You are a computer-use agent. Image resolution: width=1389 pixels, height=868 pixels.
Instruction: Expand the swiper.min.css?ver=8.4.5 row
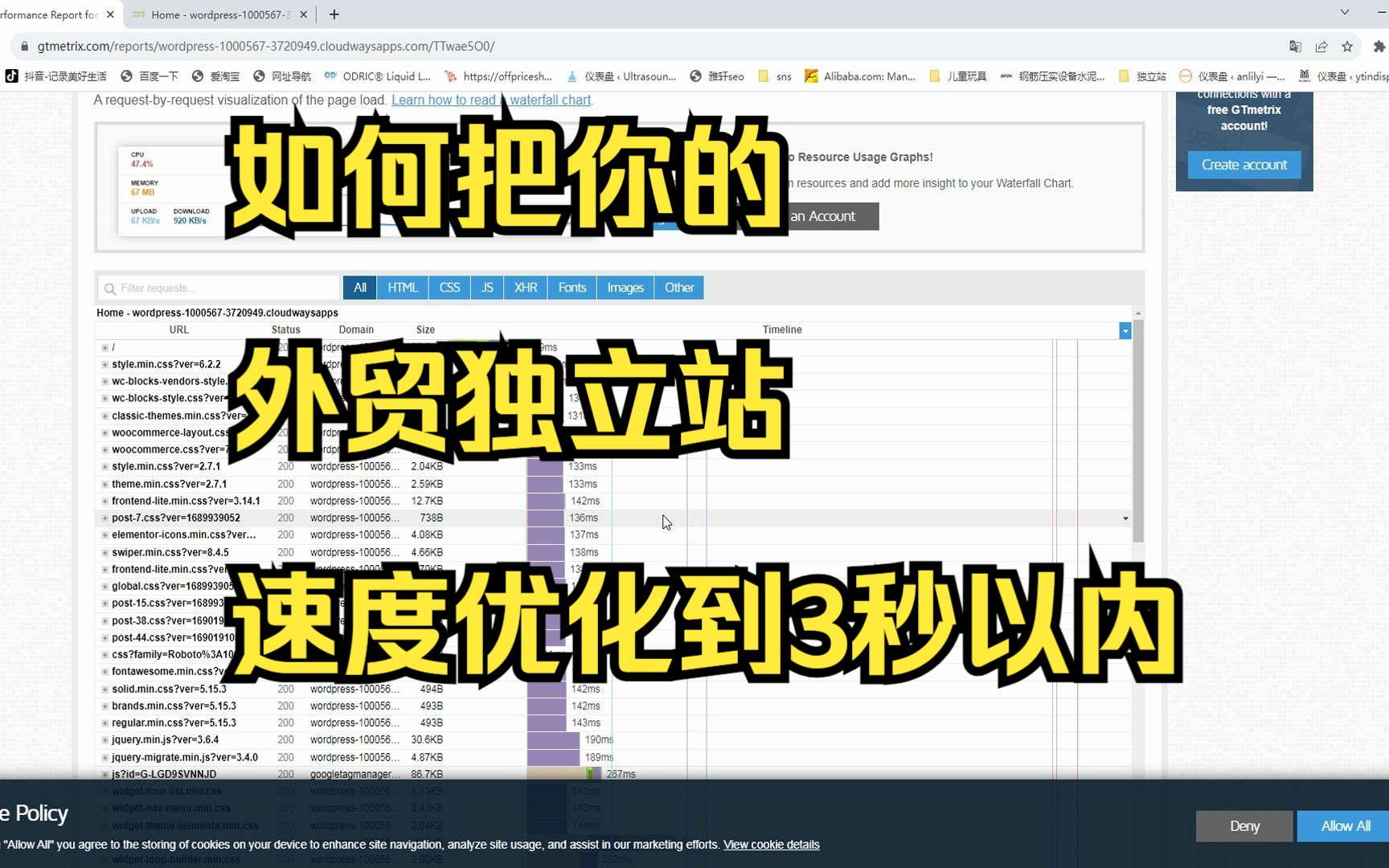(104, 553)
